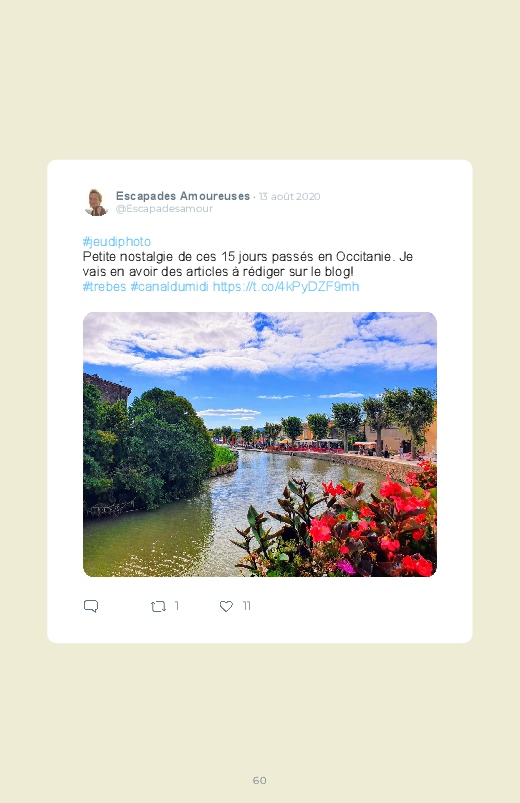
Task: Open the Escapades Amoureuses display name
Action: click(183, 196)
